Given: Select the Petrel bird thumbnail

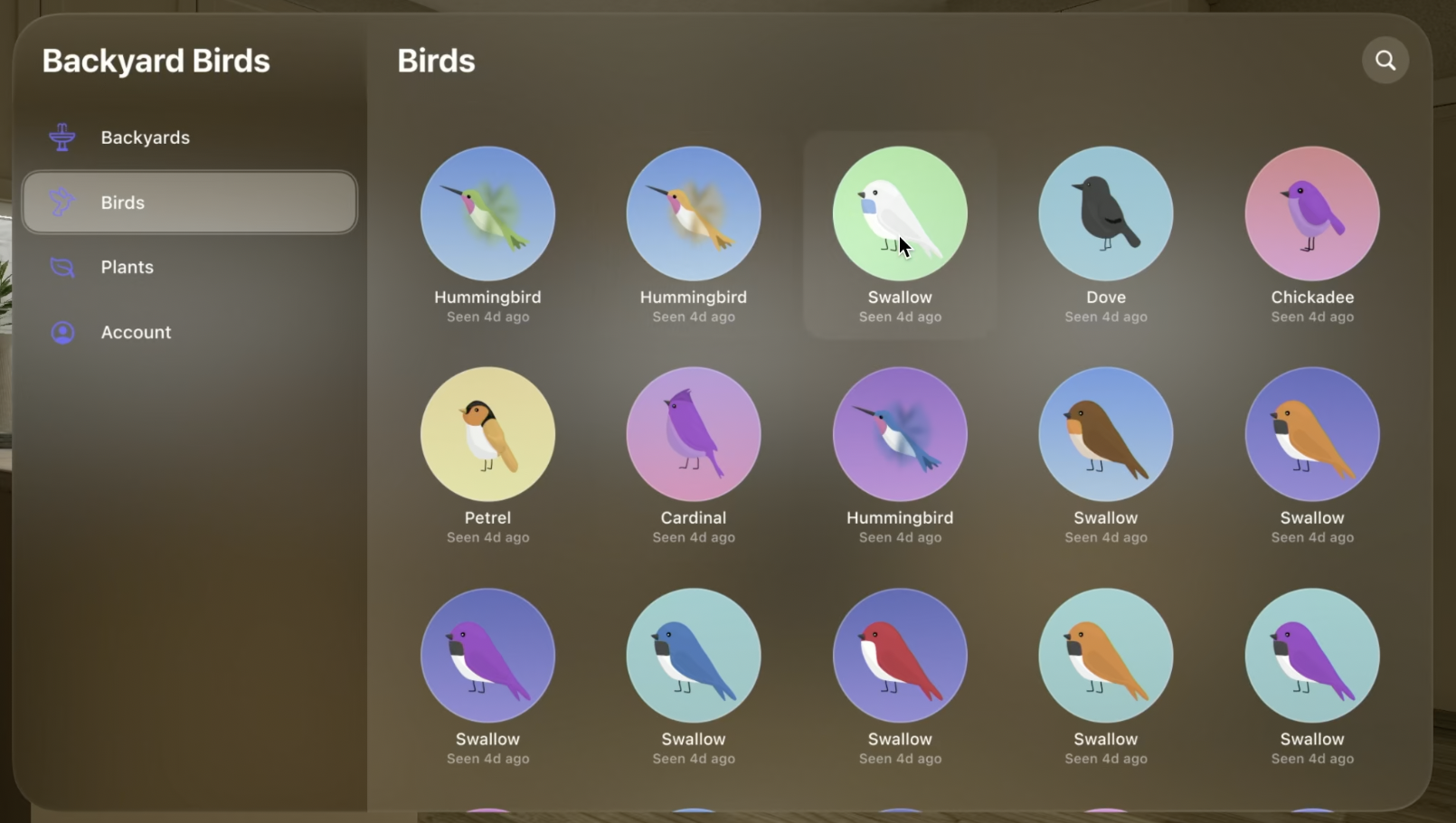Looking at the screenshot, I should coord(487,434).
